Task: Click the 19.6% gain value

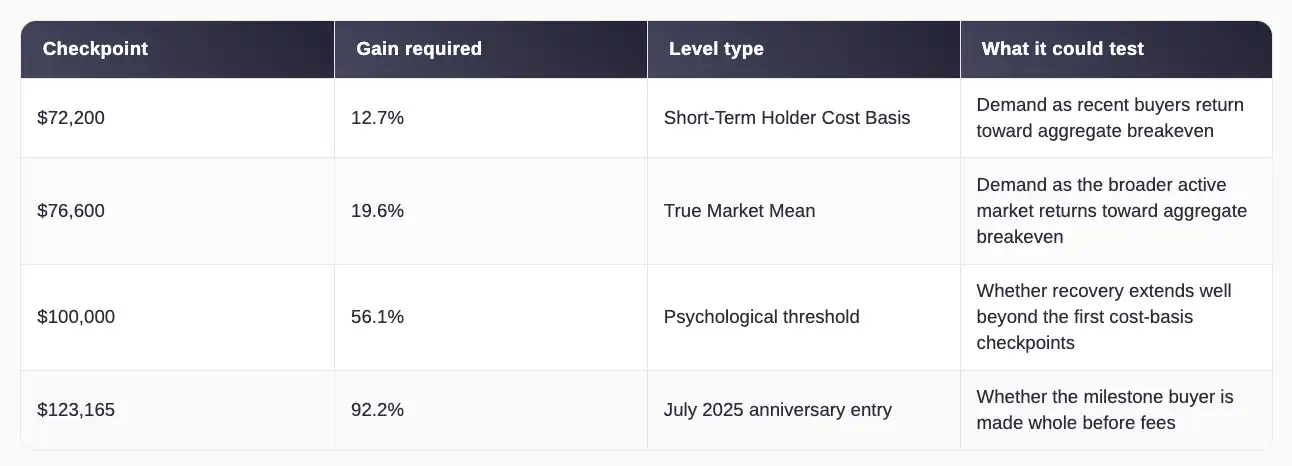Action: coord(378,211)
